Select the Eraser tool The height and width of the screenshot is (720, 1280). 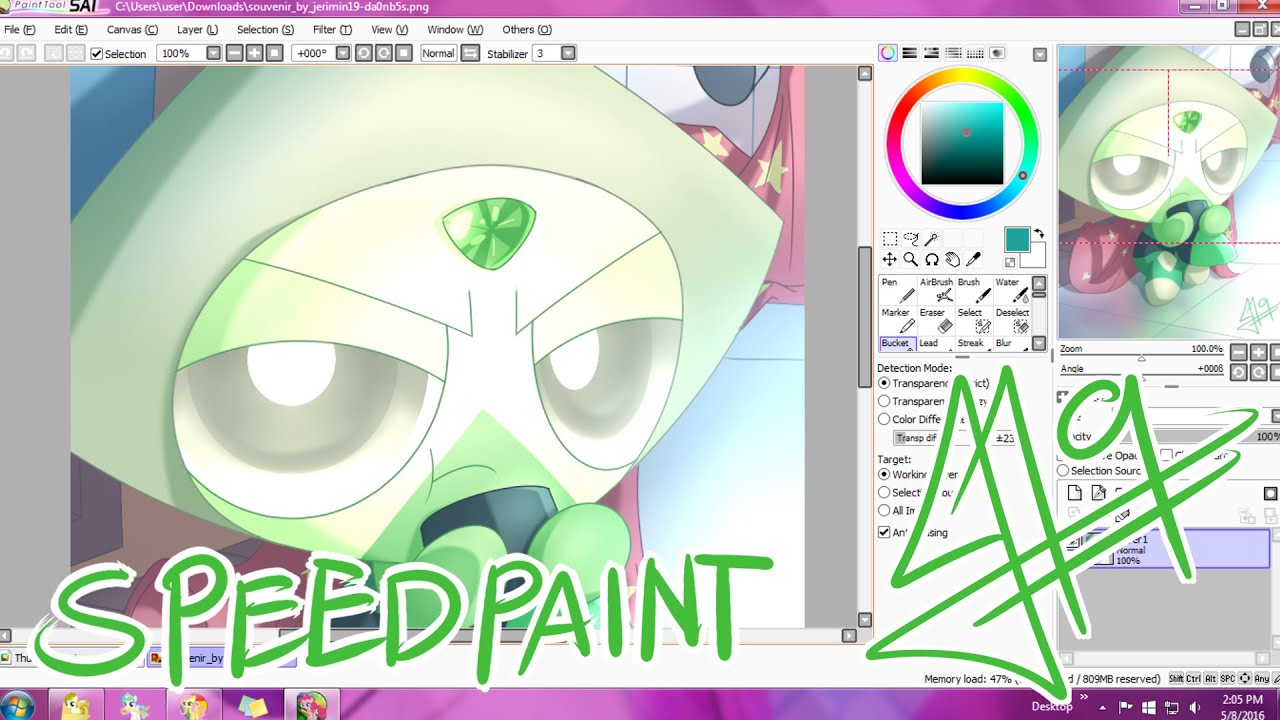(x=936, y=320)
